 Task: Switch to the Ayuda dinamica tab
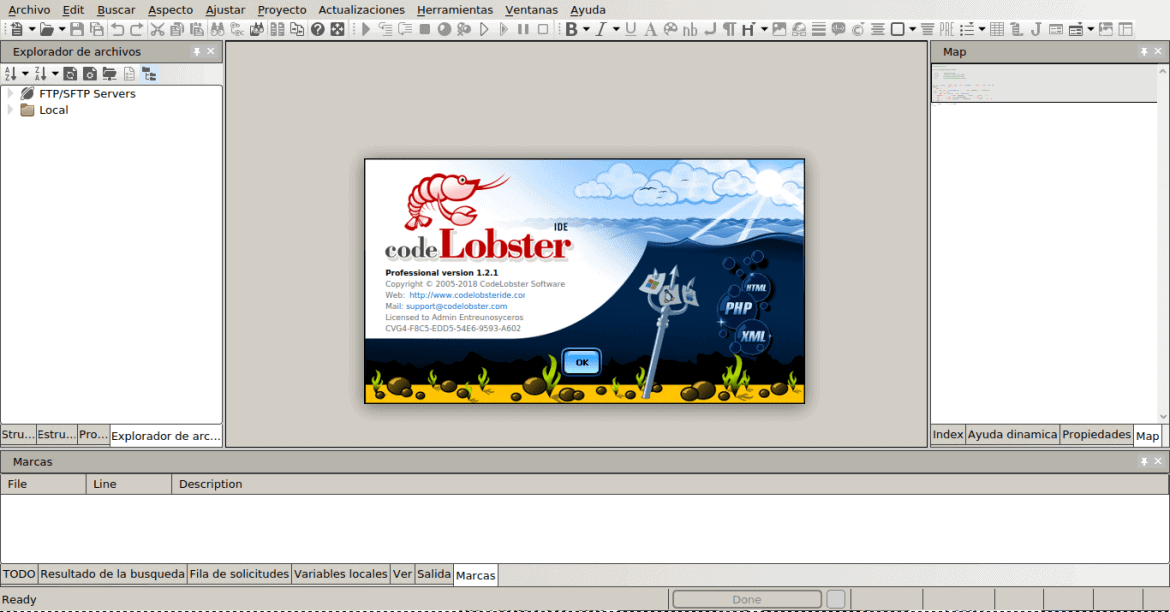pyautogui.click(x=1013, y=434)
